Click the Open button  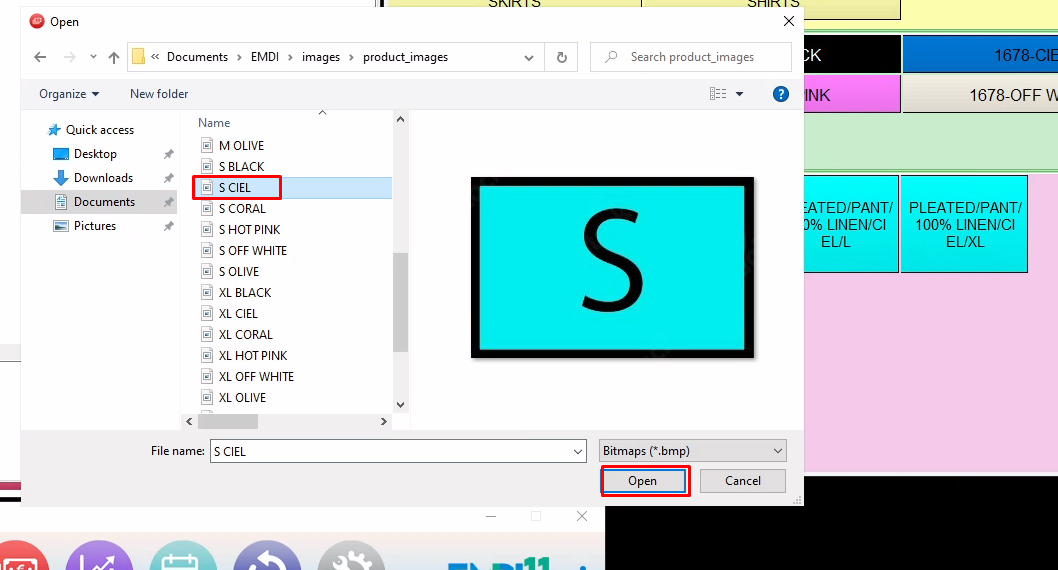[x=643, y=481]
